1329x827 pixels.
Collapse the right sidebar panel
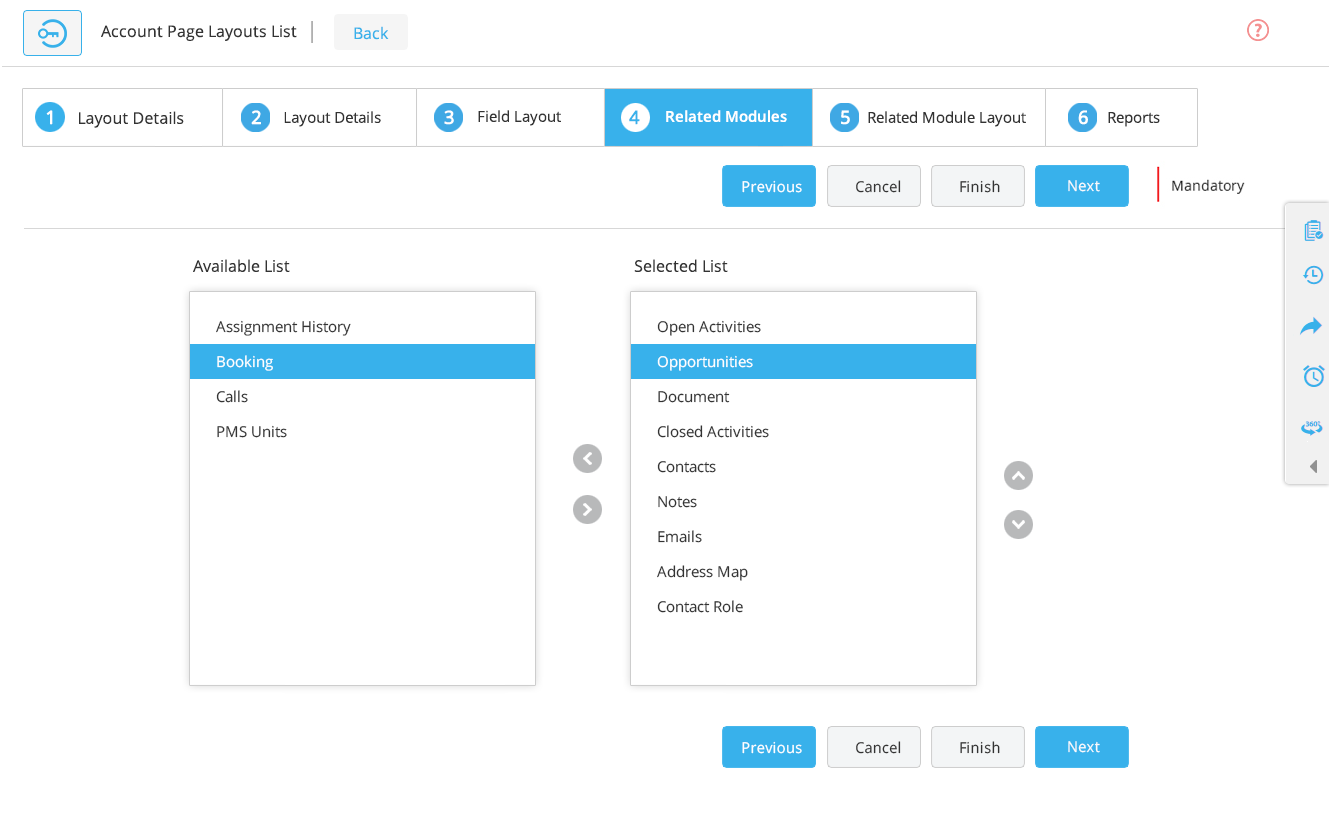[1312, 466]
